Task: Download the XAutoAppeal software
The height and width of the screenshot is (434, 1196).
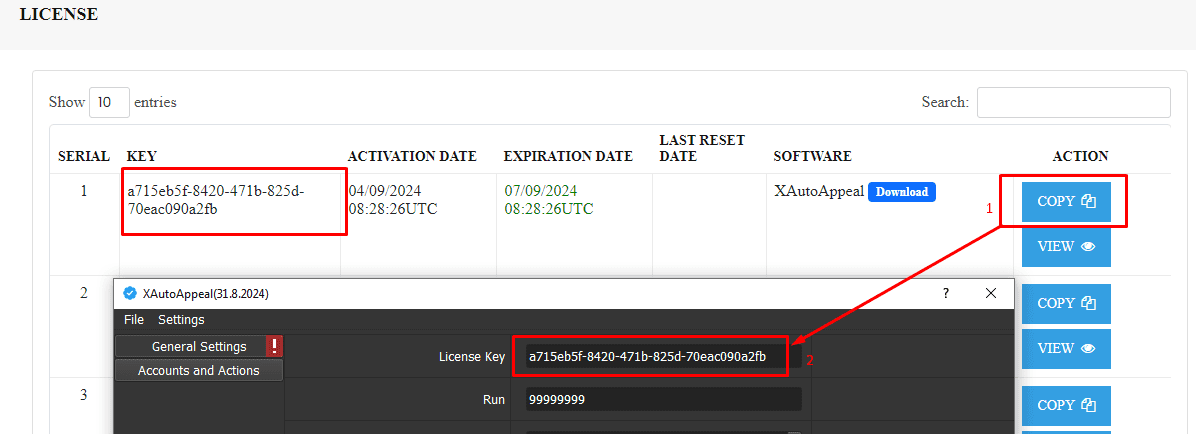Action: click(x=902, y=191)
